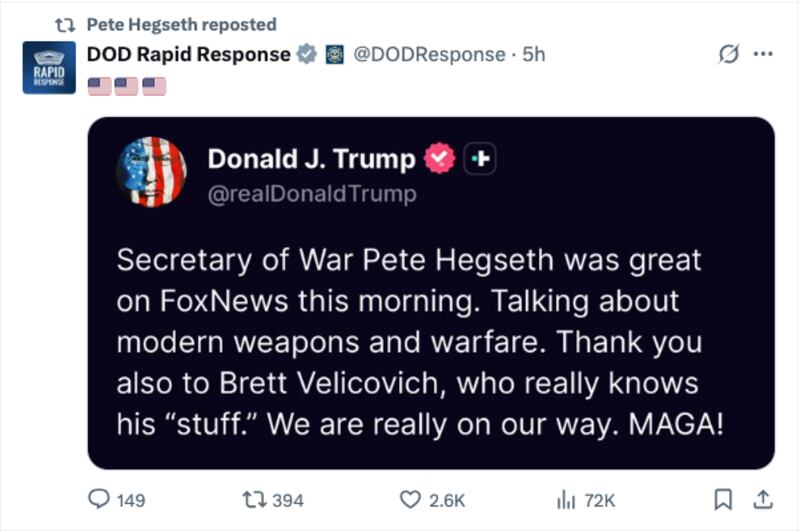Click the DOD affiliation badge icon
This screenshot has height=532, width=800.
(335, 54)
